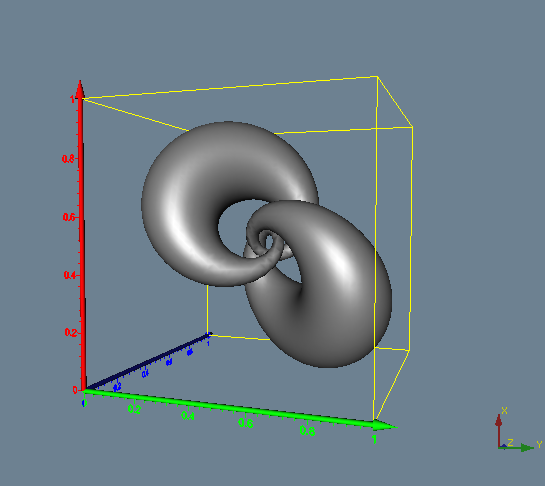Click the 1 label at green axis end
Image resolution: width=545 pixels, height=486 pixels.
point(374,440)
